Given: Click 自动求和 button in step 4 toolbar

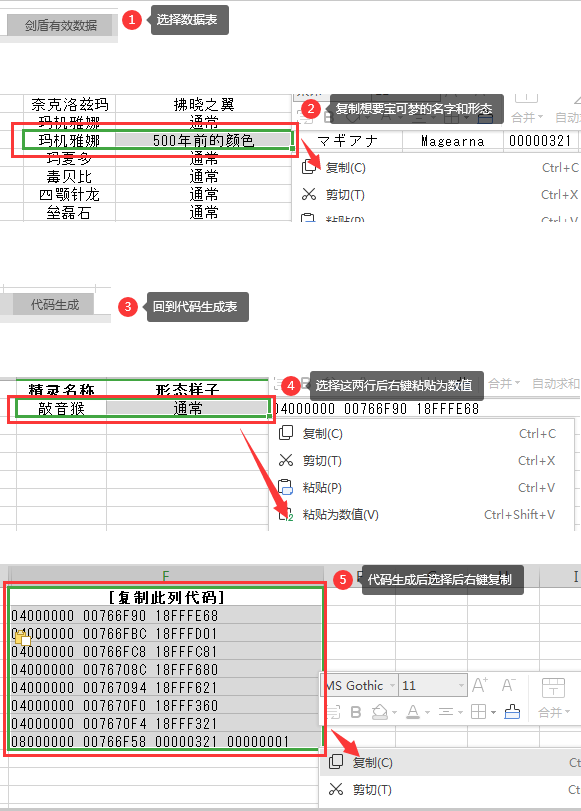Looking at the screenshot, I should 556,384.
